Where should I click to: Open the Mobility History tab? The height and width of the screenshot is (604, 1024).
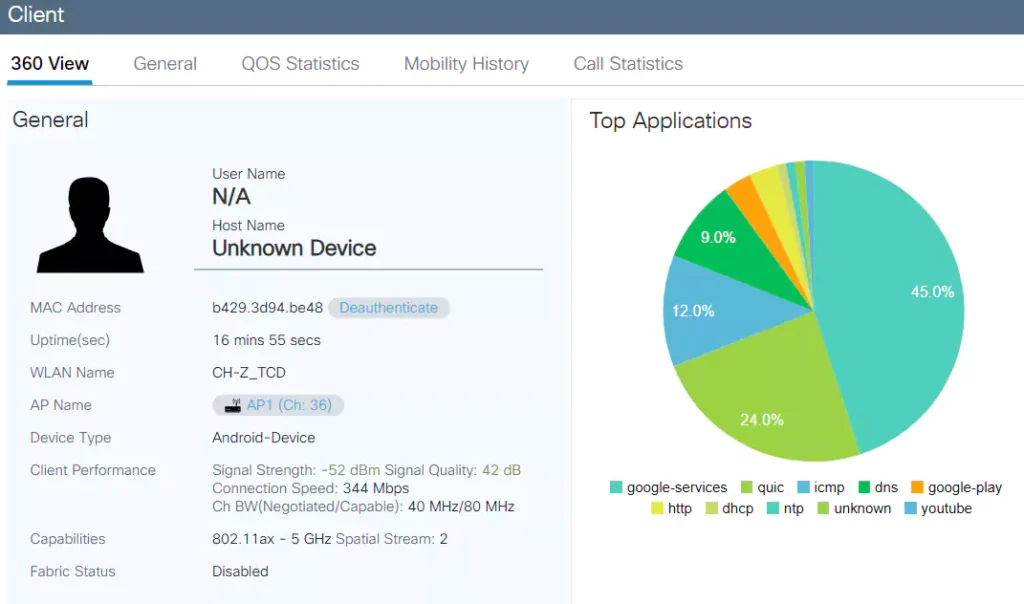tap(466, 64)
